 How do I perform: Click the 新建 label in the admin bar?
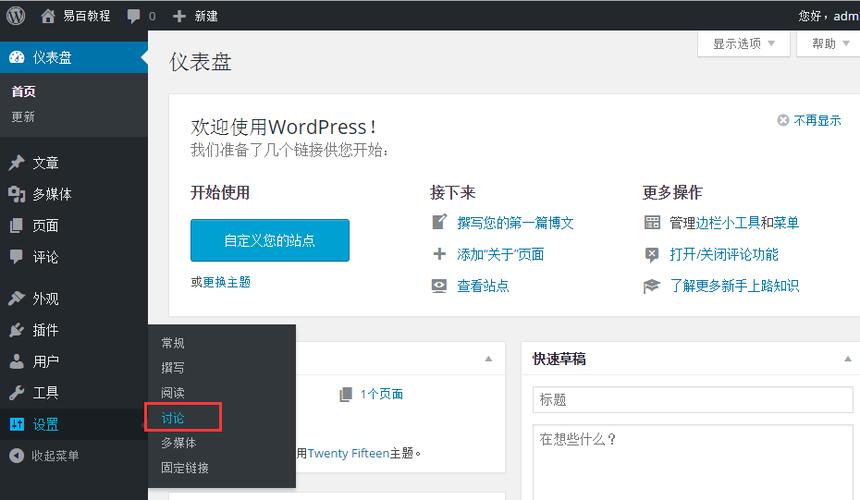[206, 16]
